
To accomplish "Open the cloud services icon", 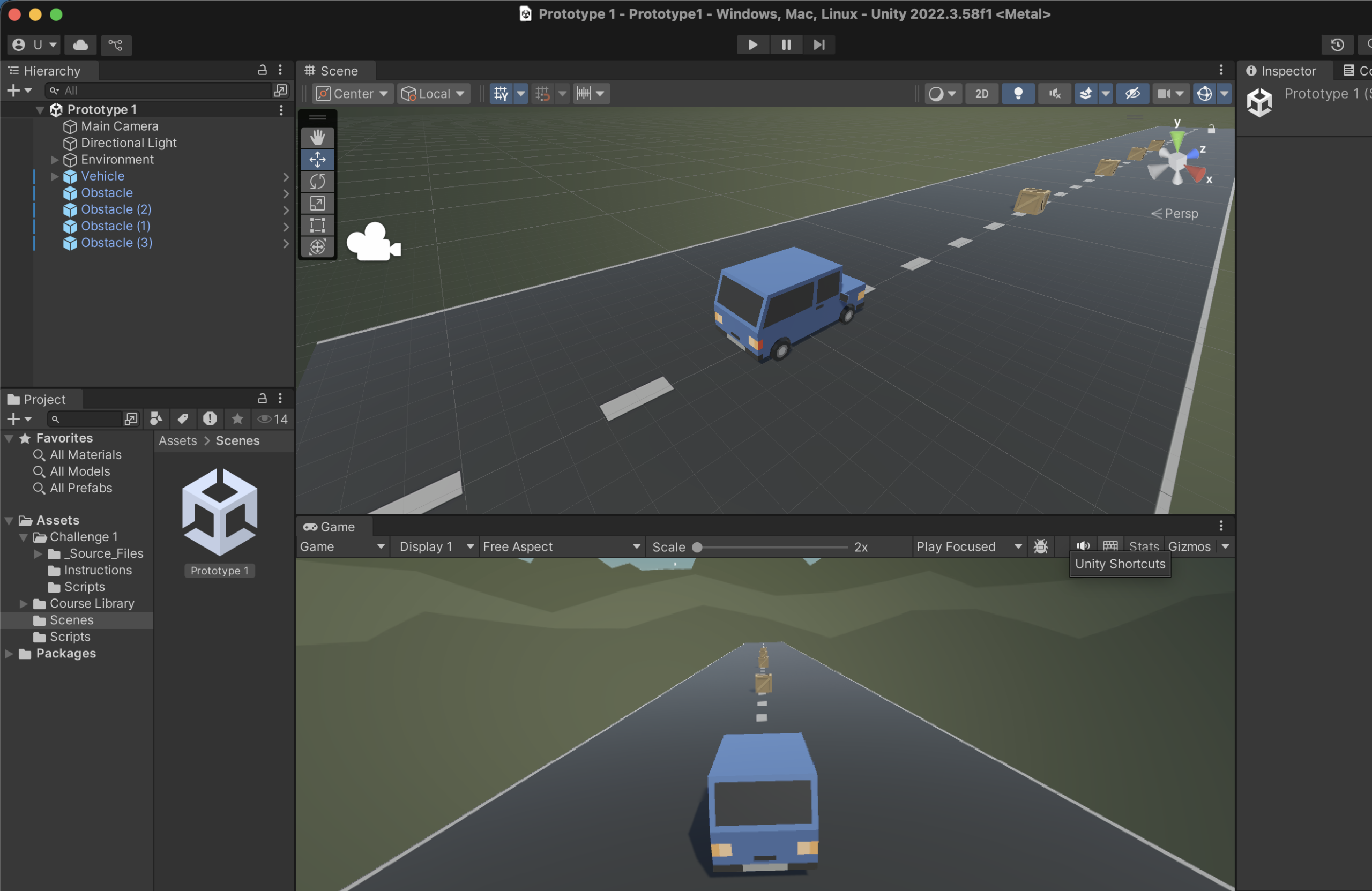I will 80,44.
